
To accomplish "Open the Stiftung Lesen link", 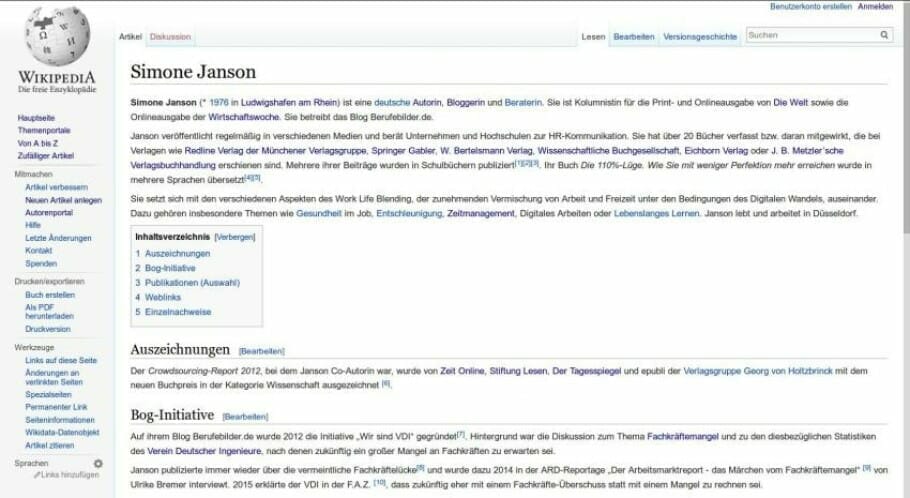I will pos(518,371).
